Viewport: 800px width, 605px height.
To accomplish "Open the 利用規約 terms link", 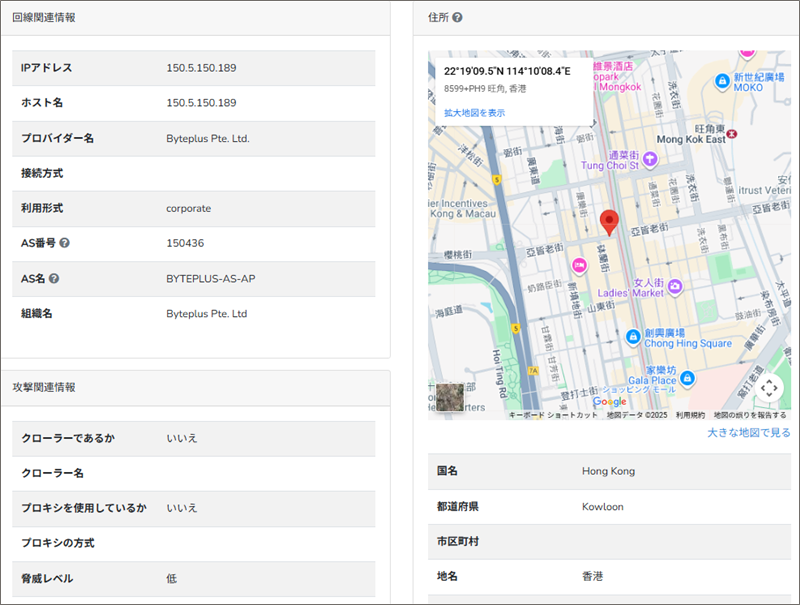I will 690,415.
